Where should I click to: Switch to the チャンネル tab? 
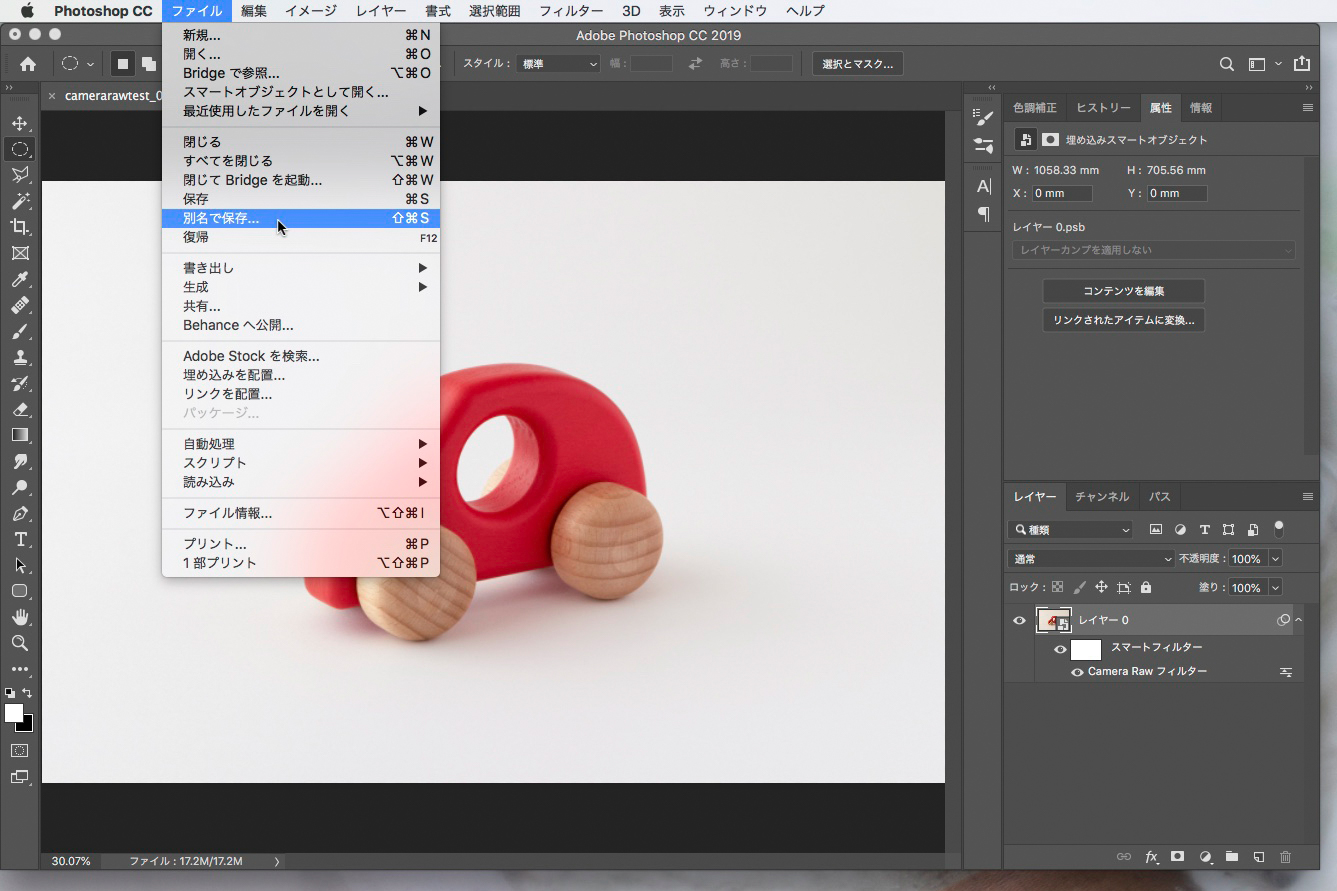pyautogui.click(x=1101, y=497)
